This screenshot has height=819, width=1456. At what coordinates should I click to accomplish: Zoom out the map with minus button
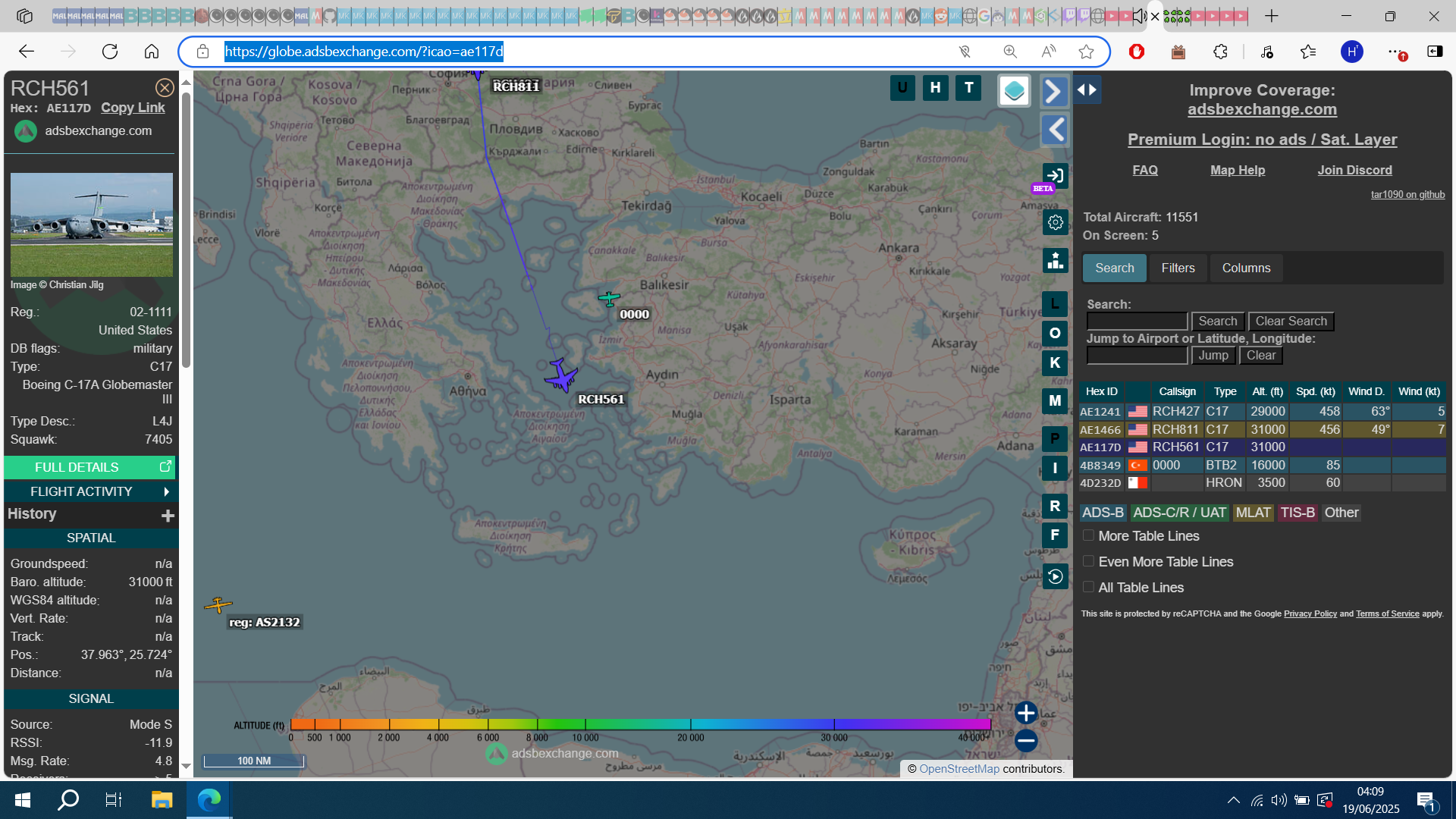(1026, 741)
